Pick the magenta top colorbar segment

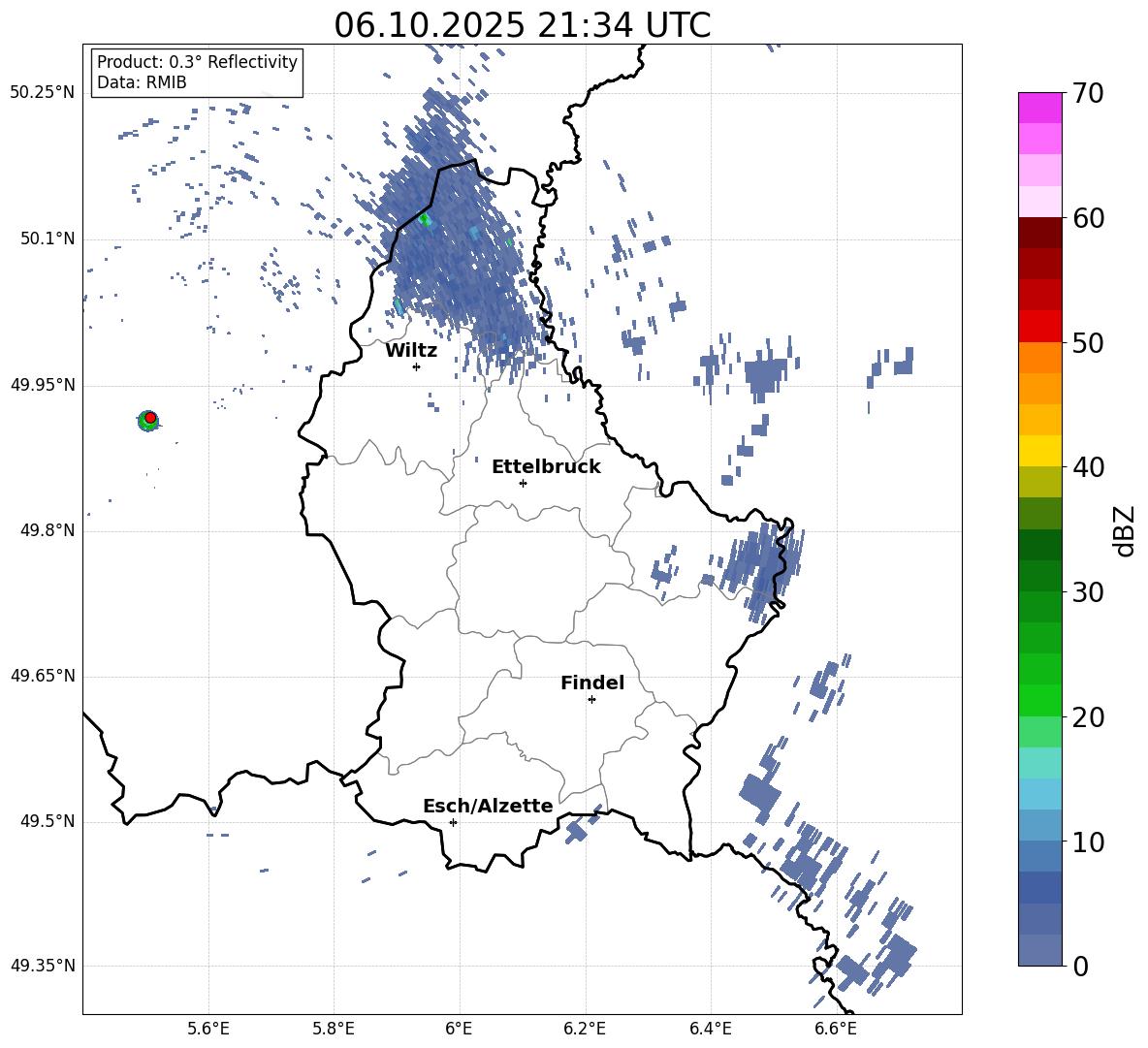1039,108
